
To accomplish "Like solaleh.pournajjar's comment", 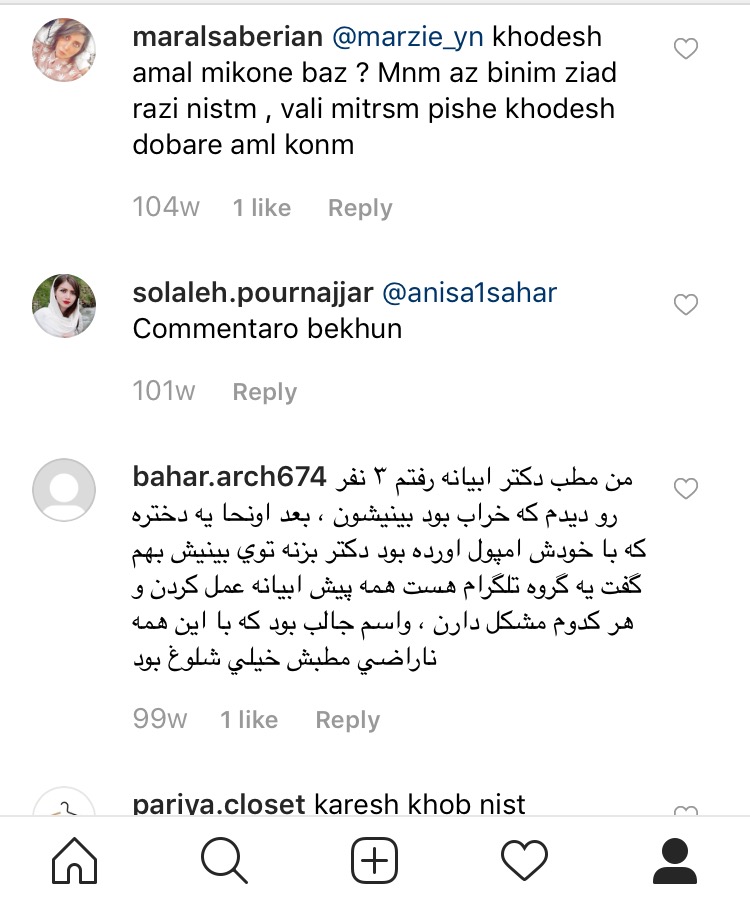I will point(686,305).
